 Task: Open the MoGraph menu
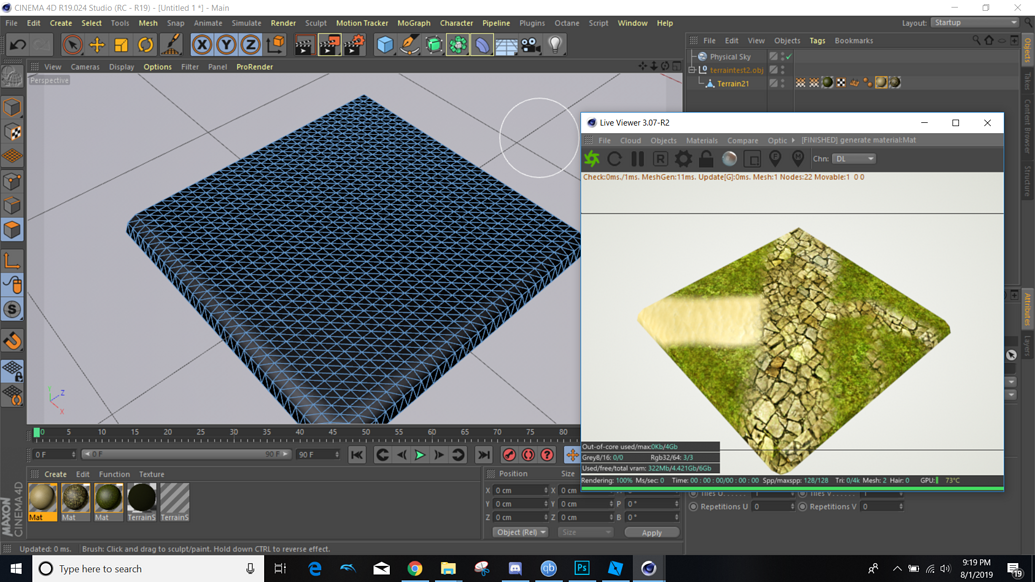coord(413,23)
